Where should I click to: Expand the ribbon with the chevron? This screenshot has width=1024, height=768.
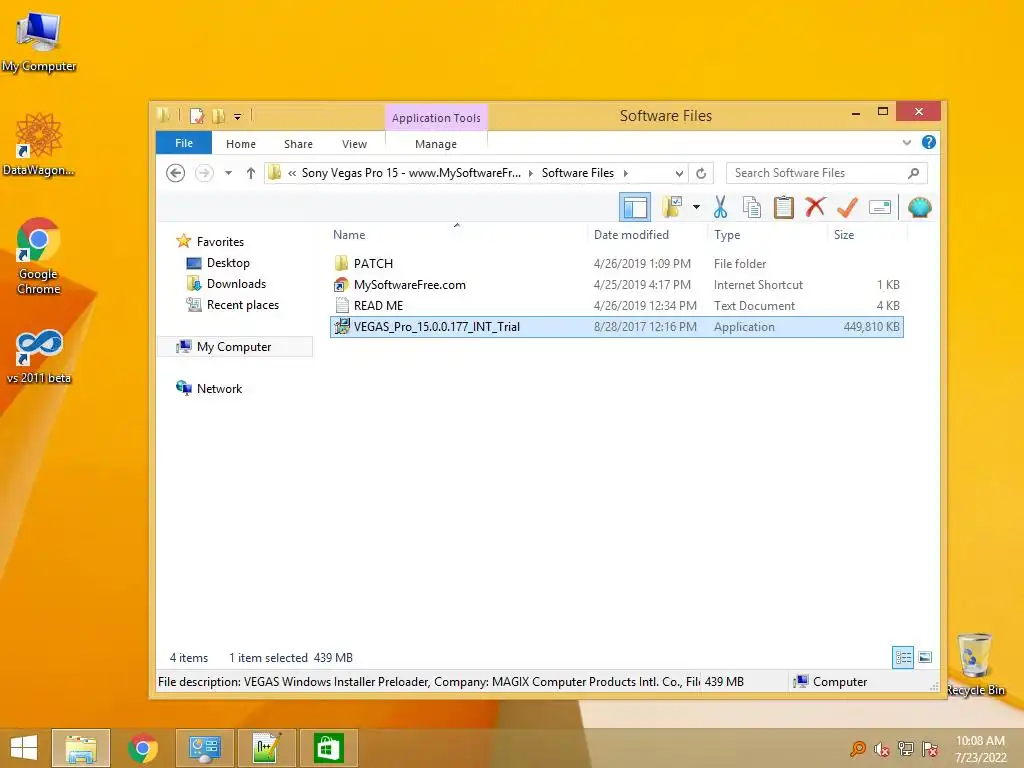906,142
